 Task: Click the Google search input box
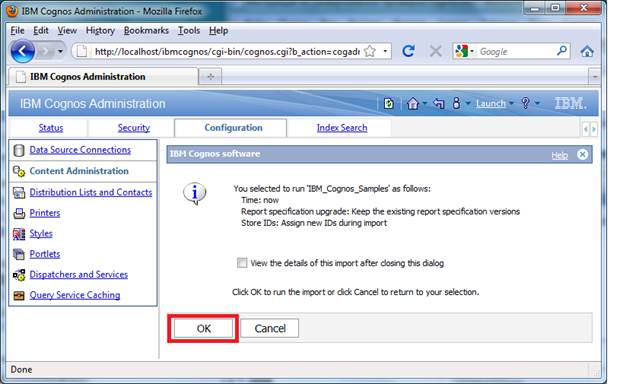coord(516,51)
